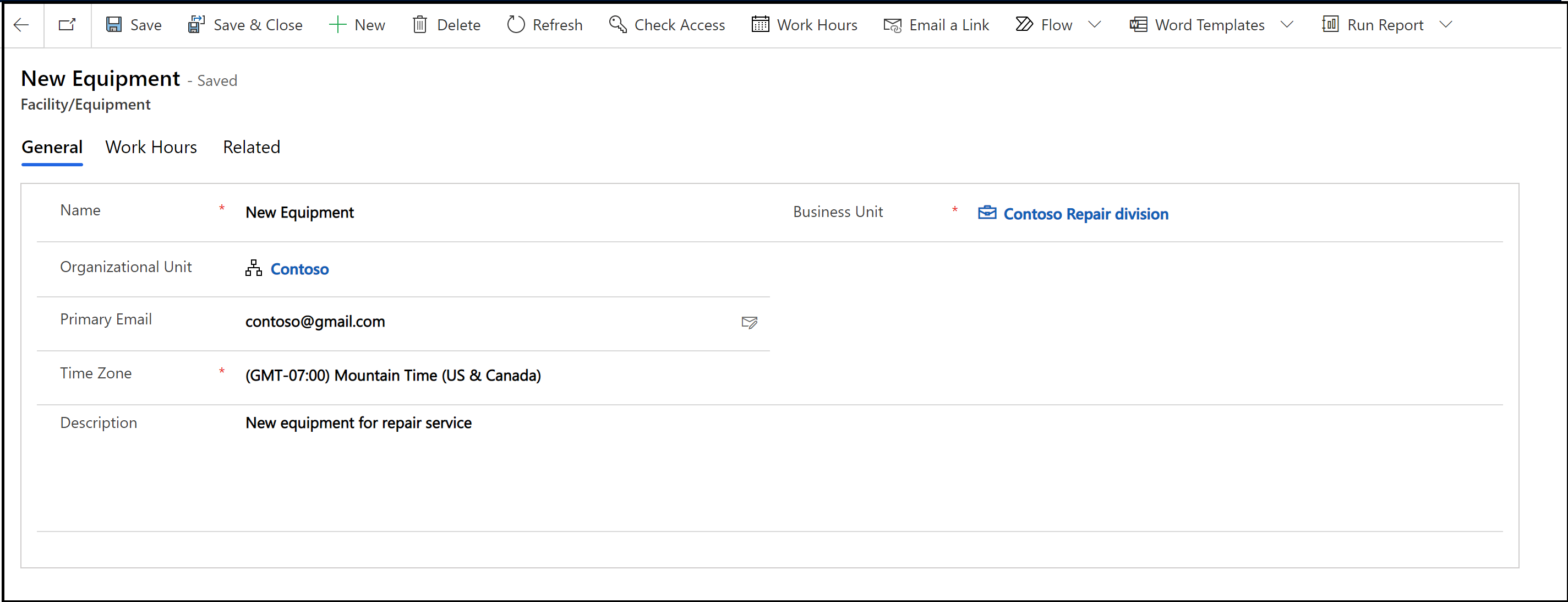1568x602 pixels.
Task: Open the Contoso organizational unit link
Action: coord(300,269)
